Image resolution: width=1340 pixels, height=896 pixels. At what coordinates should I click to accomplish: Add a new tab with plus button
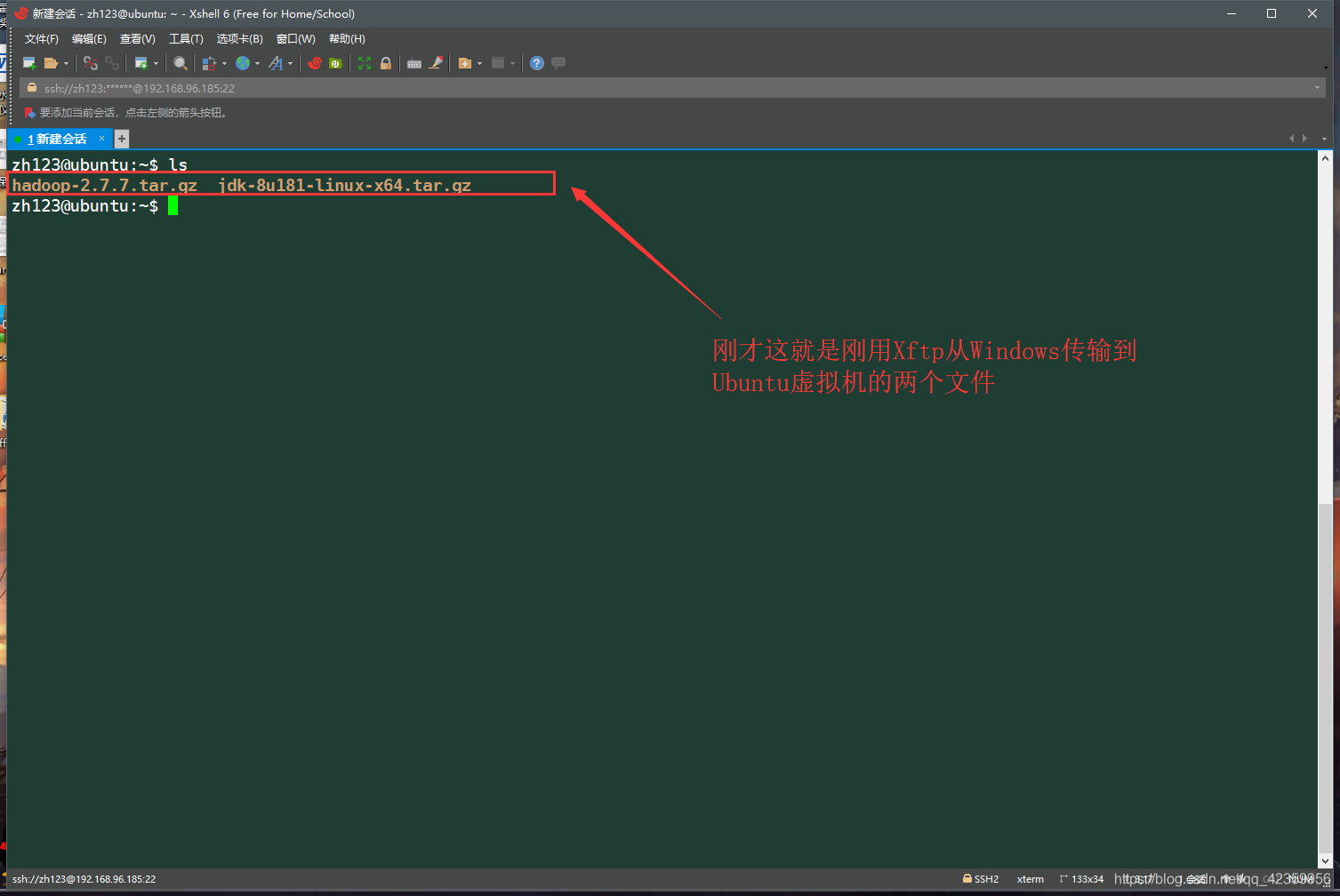point(122,139)
